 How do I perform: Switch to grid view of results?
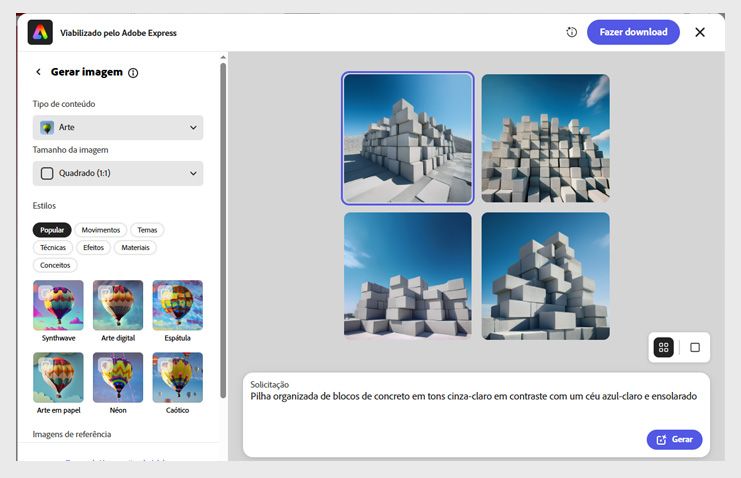[663, 348]
